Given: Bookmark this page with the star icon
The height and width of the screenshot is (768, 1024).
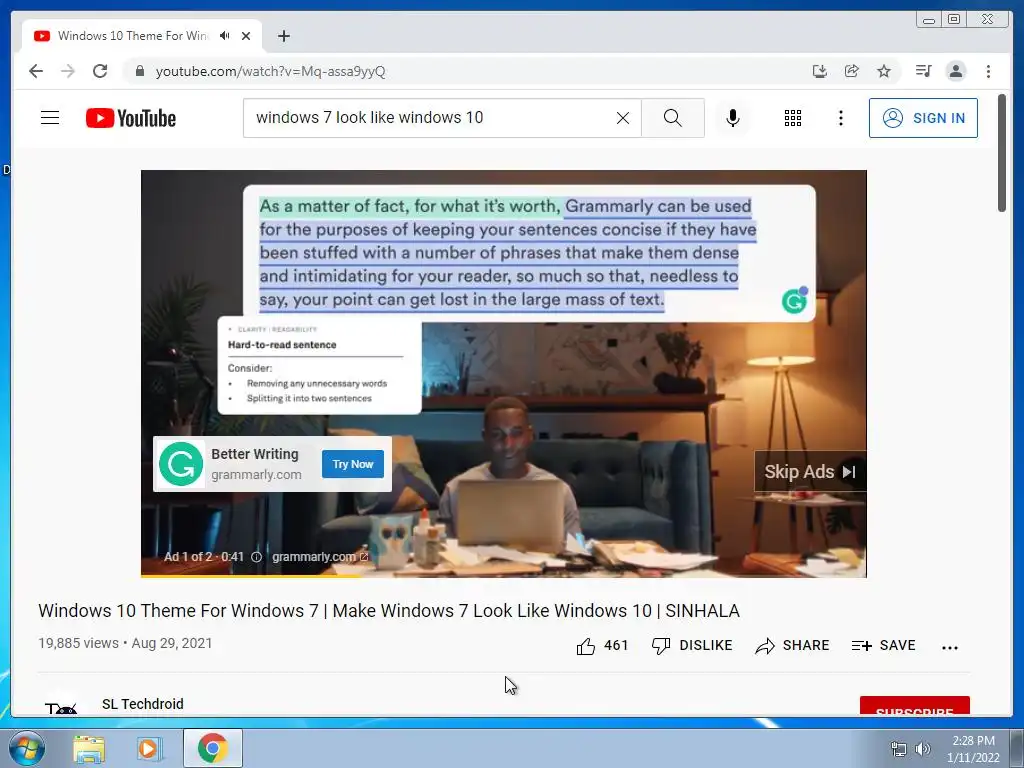Looking at the screenshot, I should pyautogui.click(x=884, y=71).
